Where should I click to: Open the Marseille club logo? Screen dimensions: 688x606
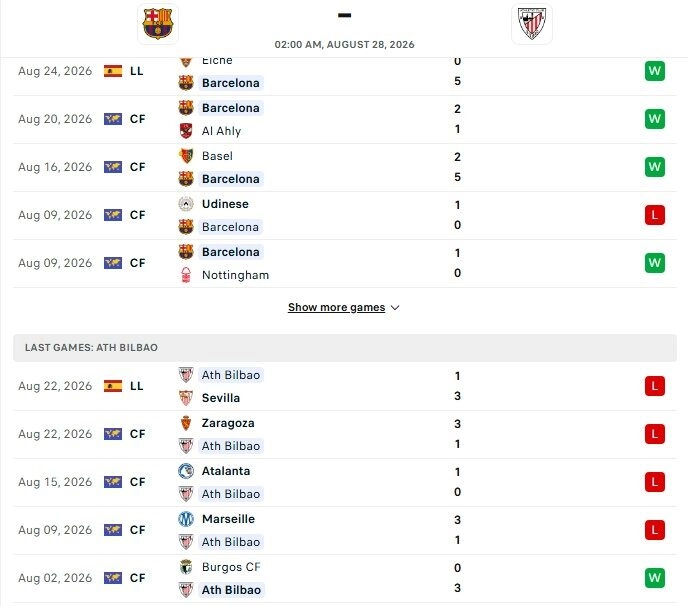[186, 519]
